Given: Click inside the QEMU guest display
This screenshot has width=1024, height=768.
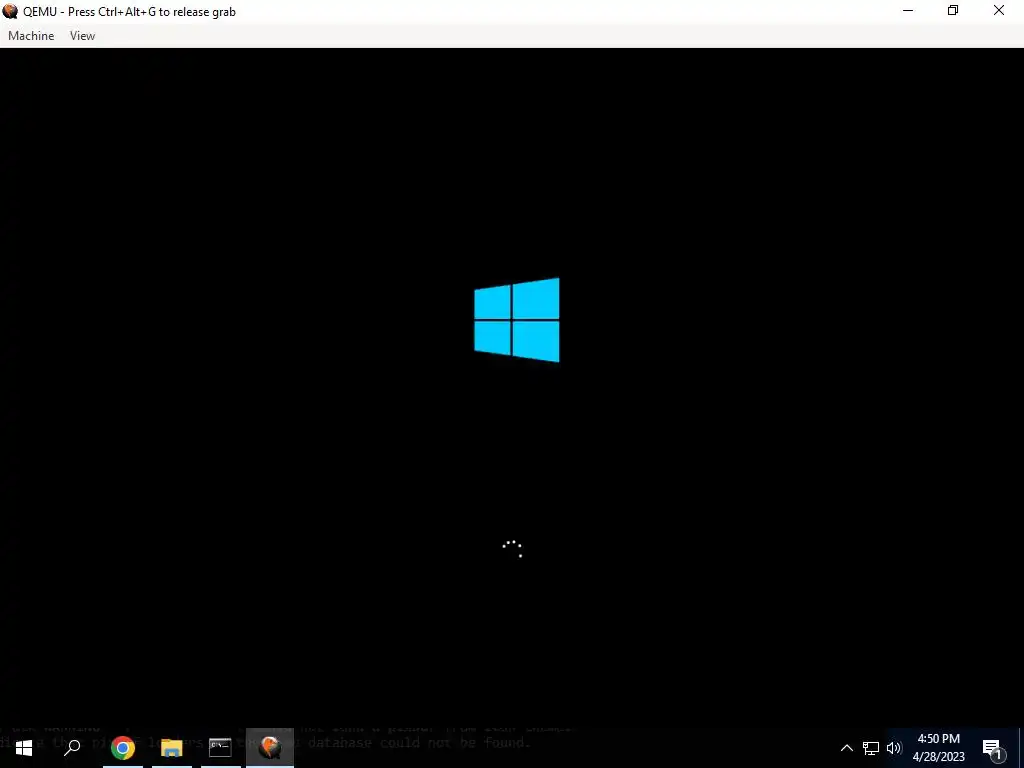Looking at the screenshot, I should click(512, 388).
